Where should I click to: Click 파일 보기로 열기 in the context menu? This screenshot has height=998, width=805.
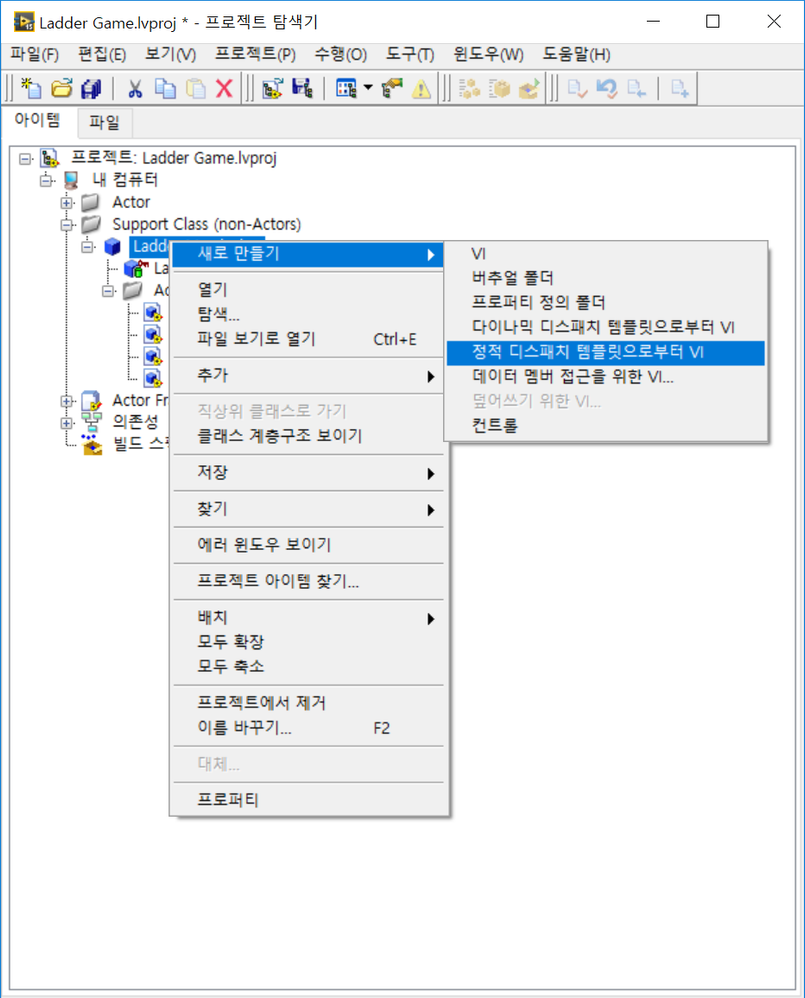coord(308,339)
